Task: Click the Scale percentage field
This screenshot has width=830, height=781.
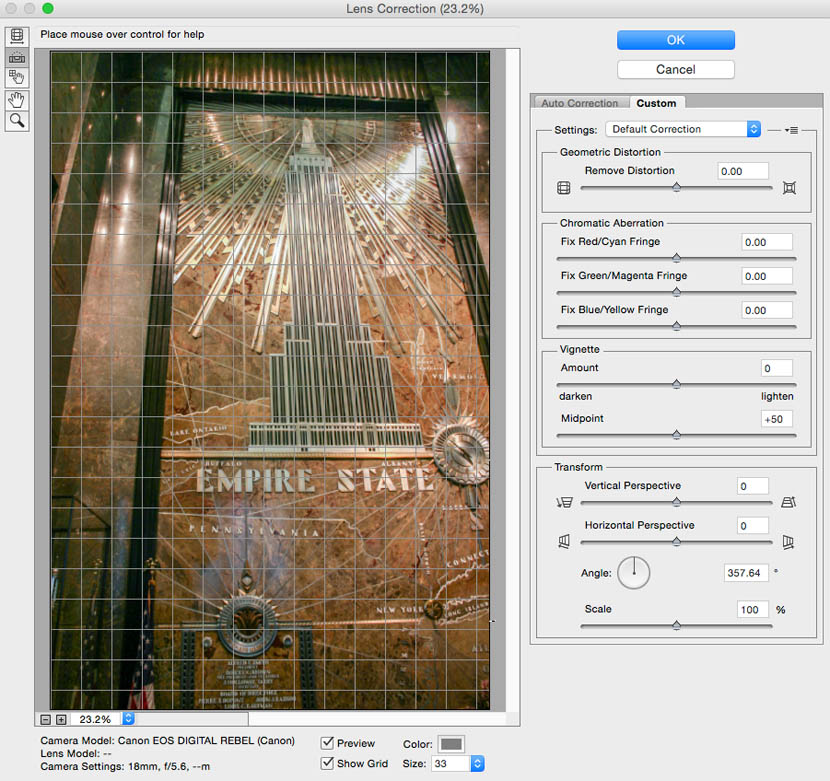Action: point(753,609)
